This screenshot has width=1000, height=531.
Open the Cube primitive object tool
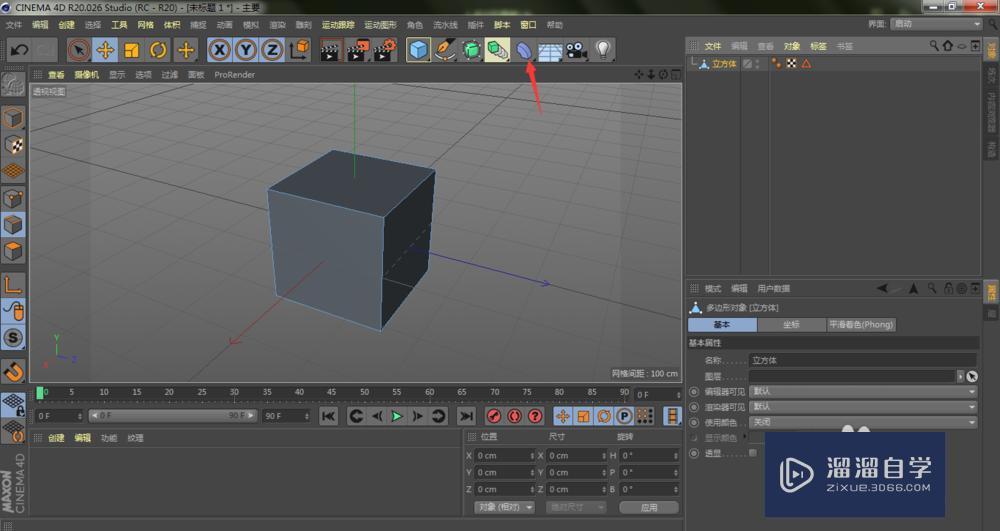[x=419, y=49]
